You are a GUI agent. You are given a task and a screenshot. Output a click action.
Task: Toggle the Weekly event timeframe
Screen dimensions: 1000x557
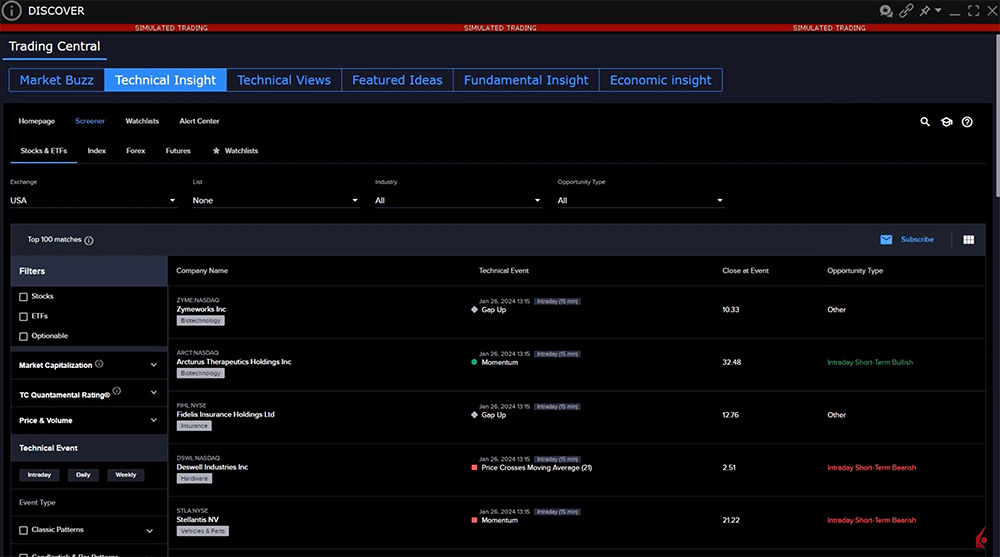point(126,475)
